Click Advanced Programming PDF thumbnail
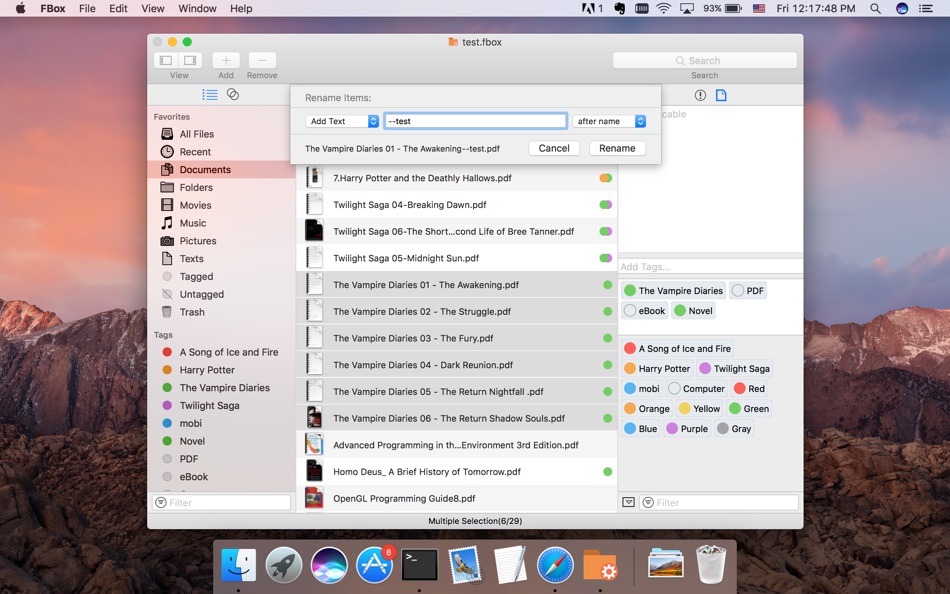950x594 pixels. point(314,445)
